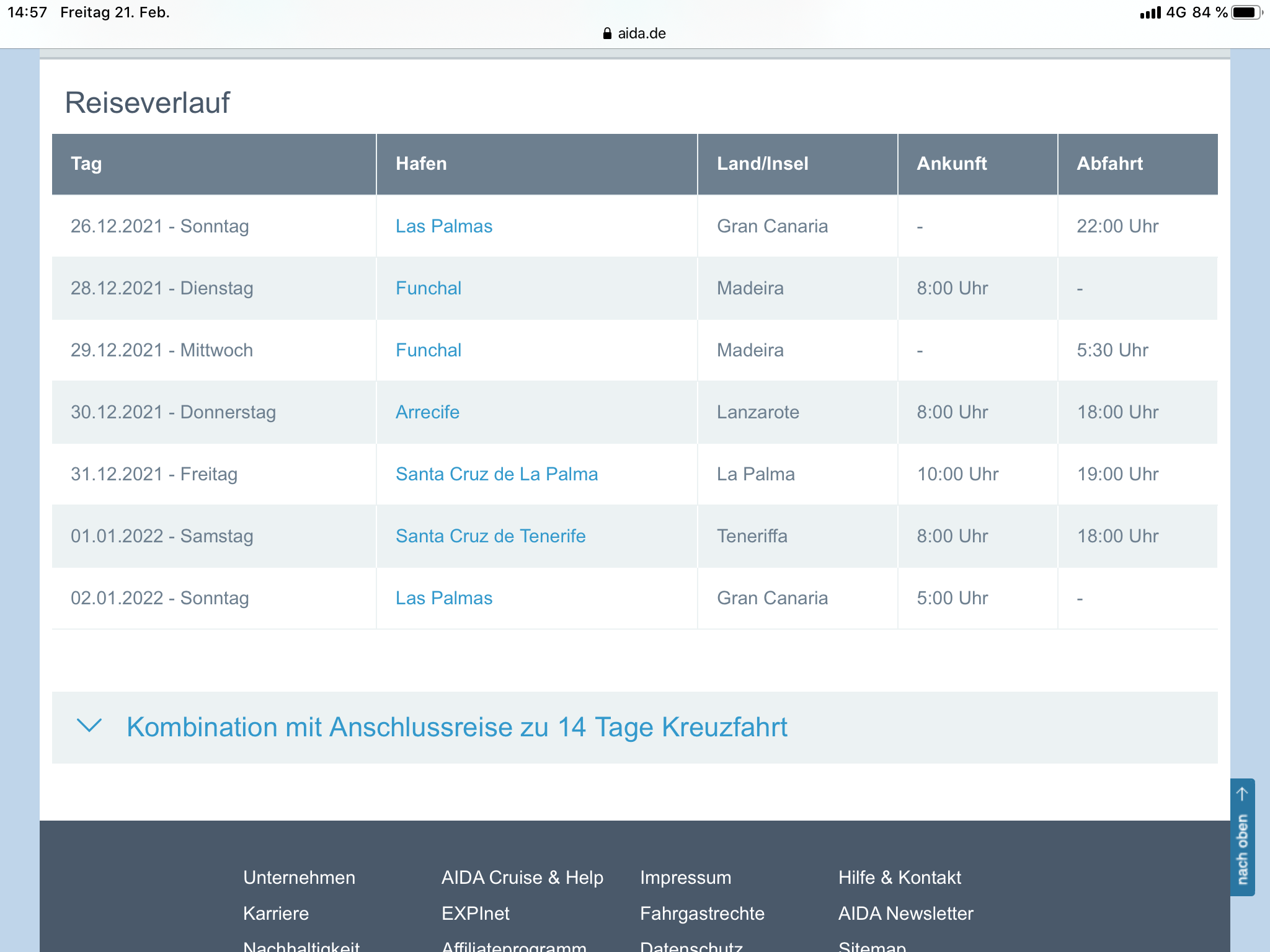The height and width of the screenshot is (952, 1270).
Task: Tap the nach oben arrow icon
Action: tap(1242, 794)
